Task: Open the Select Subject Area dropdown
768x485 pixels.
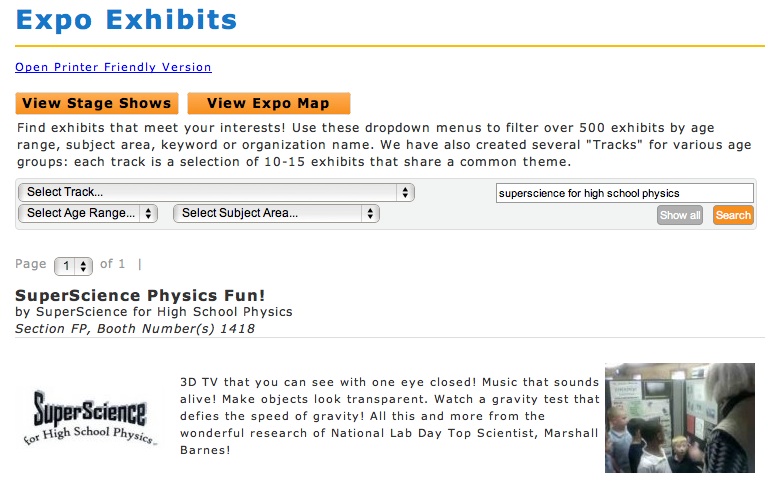Action: [276, 213]
